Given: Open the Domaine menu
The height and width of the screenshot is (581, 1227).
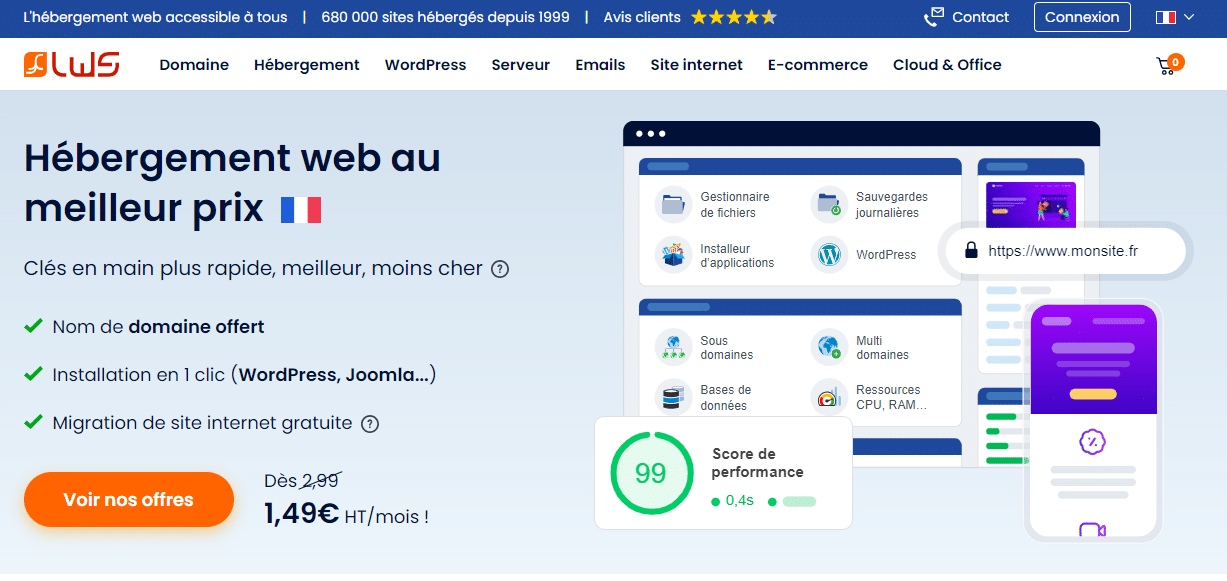Looking at the screenshot, I should click(194, 65).
